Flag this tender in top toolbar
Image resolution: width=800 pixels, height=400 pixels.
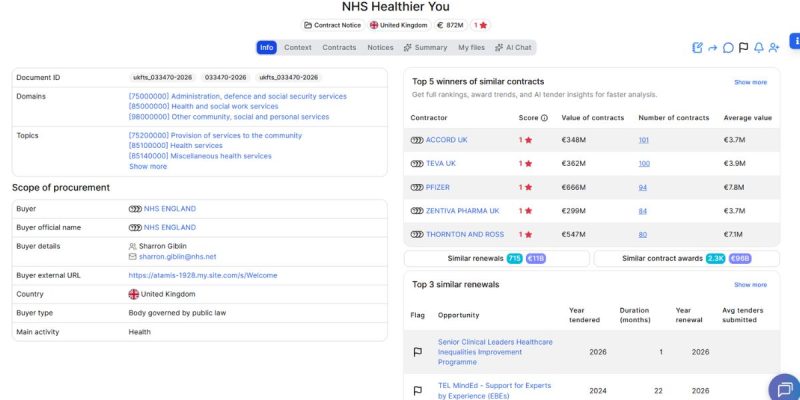tap(743, 47)
